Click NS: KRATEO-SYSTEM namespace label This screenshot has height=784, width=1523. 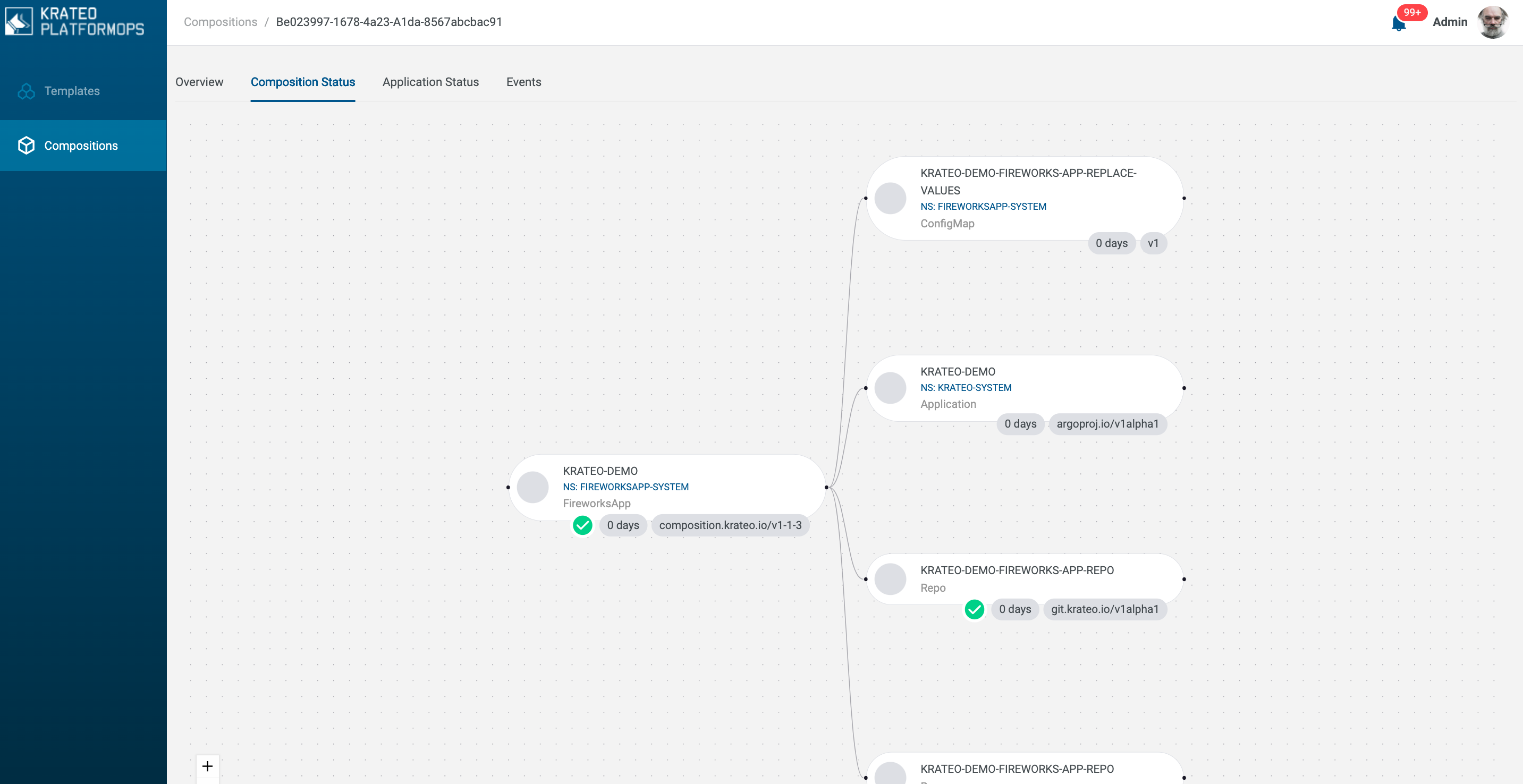[x=966, y=388]
